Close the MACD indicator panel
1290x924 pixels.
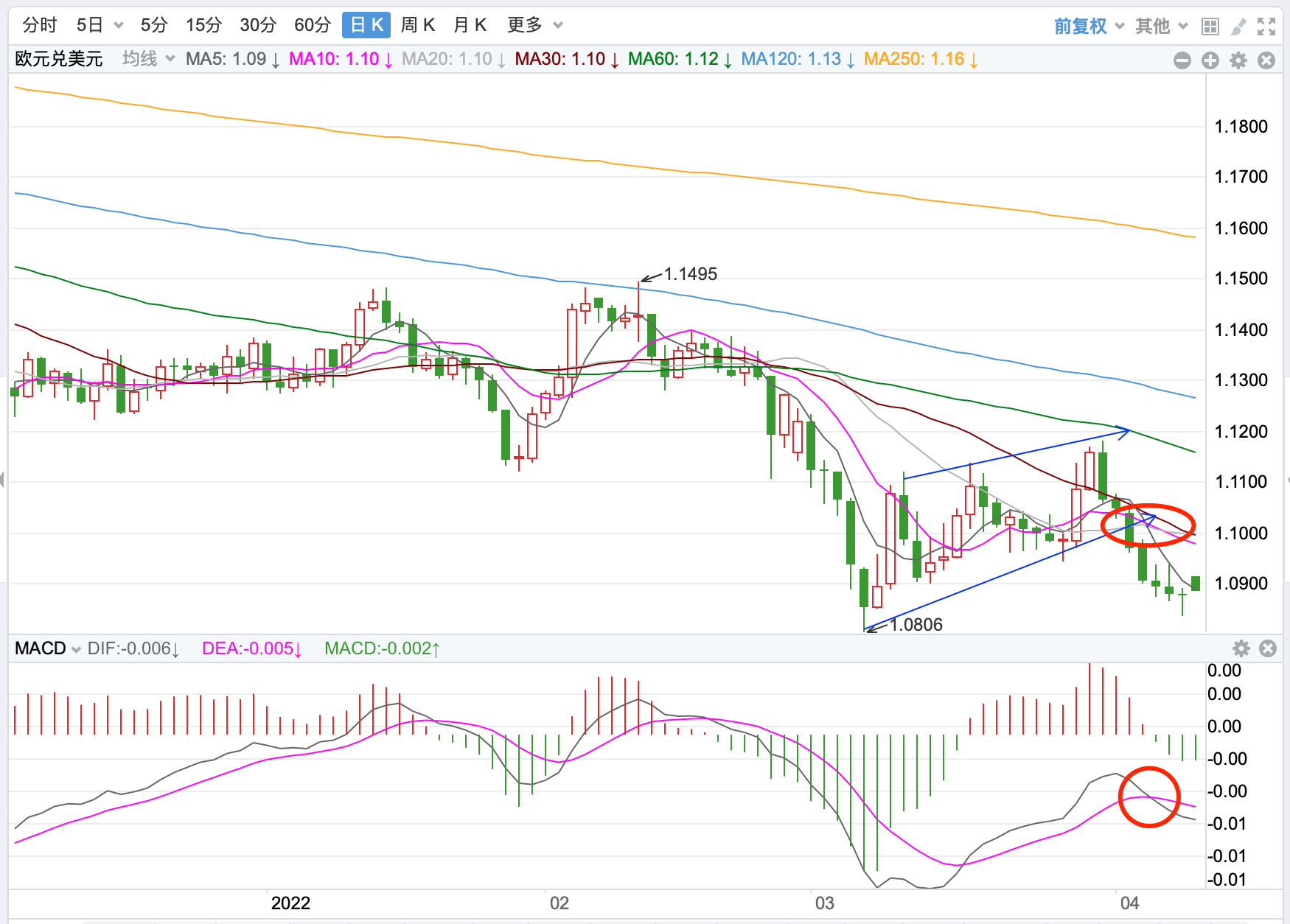point(1268,648)
